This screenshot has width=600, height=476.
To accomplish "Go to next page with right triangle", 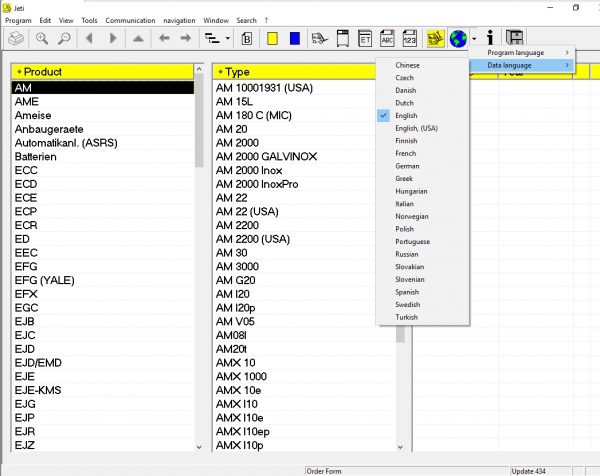I will tap(112, 38).
